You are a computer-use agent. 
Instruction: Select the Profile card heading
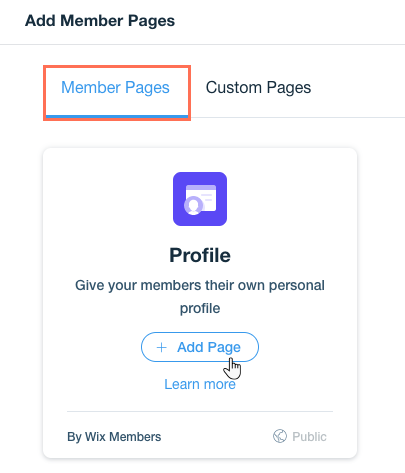tap(200, 255)
